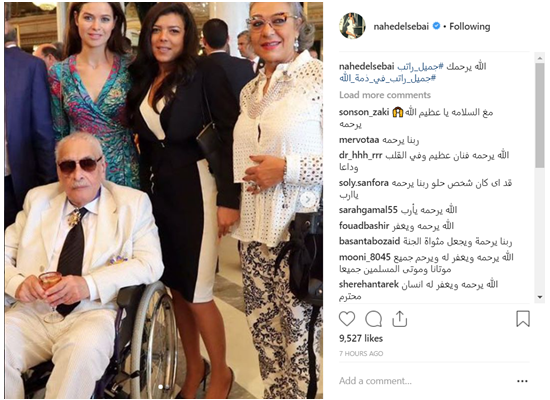
Task: Open more options three-dots menu
Action: click(x=522, y=381)
